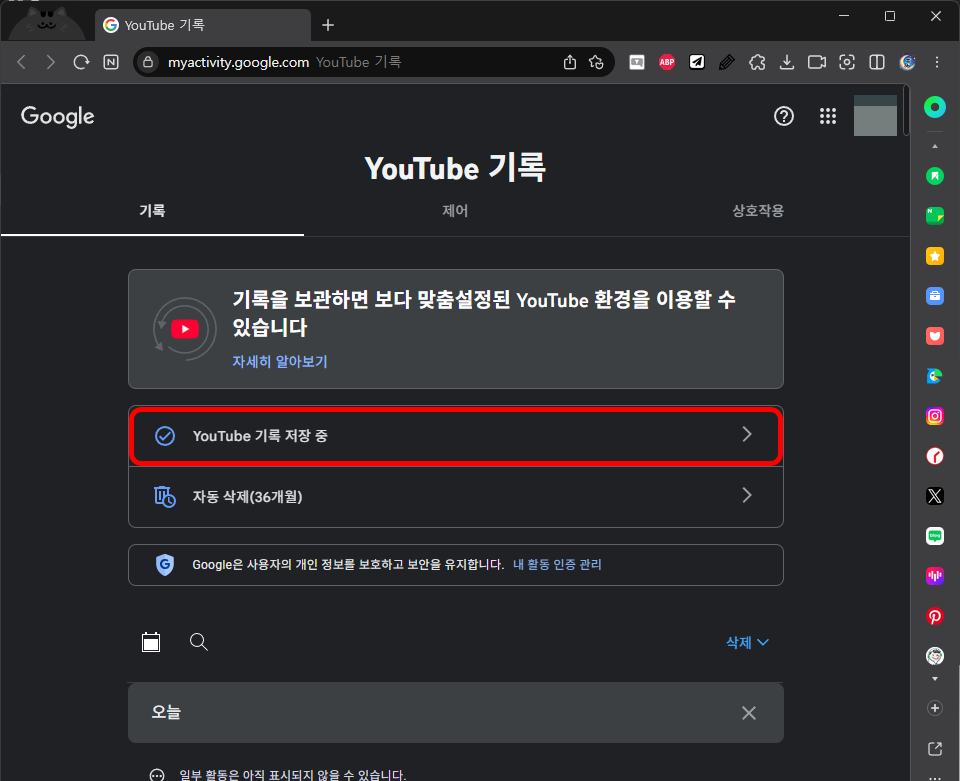Screen dimensions: 960x781
Task: Filter history by date calendar icon
Action: tap(151, 642)
